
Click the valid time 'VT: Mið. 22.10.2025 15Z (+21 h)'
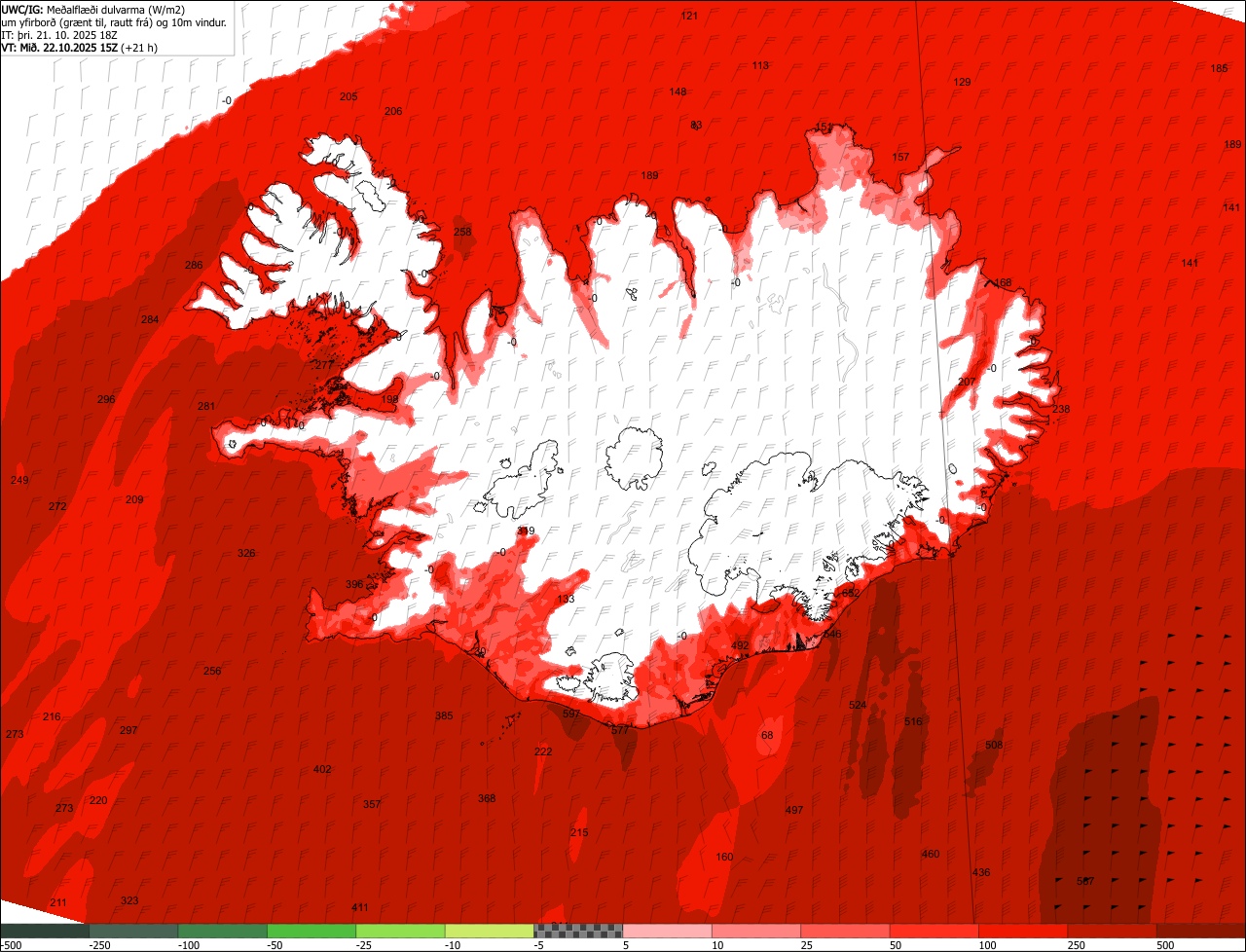click(x=80, y=48)
